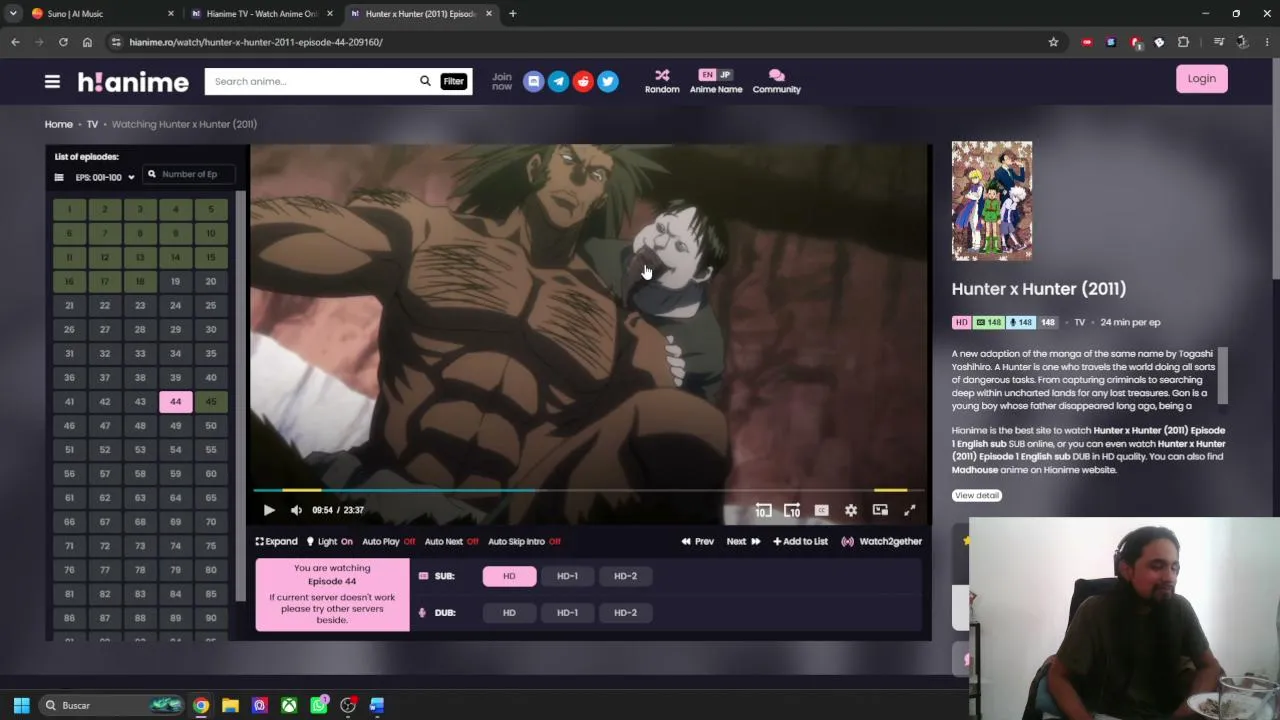The width and height of the screenshot is (1280, 720).
Task: Skip forward 10 seconds
Action: pos(792,510)
